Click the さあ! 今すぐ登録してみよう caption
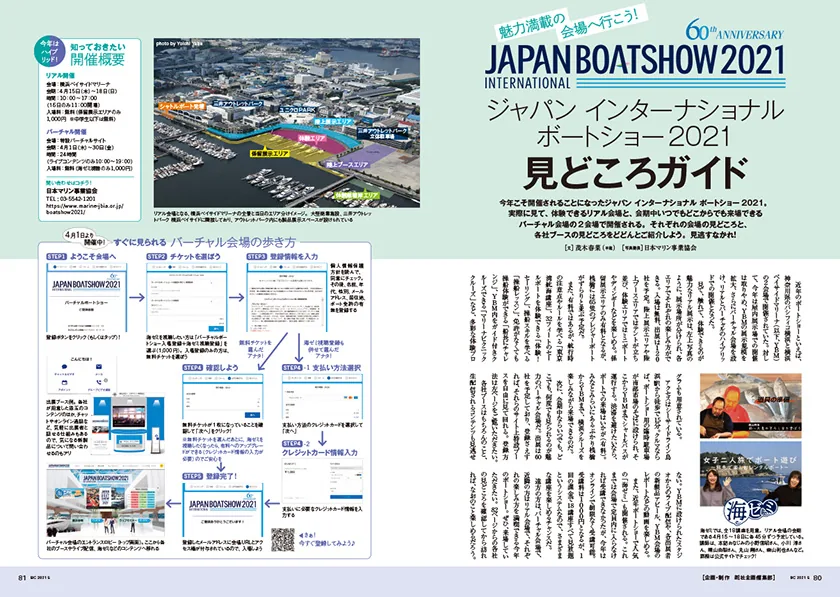This screenshot has width=840, height=597. tap(328, 539)
